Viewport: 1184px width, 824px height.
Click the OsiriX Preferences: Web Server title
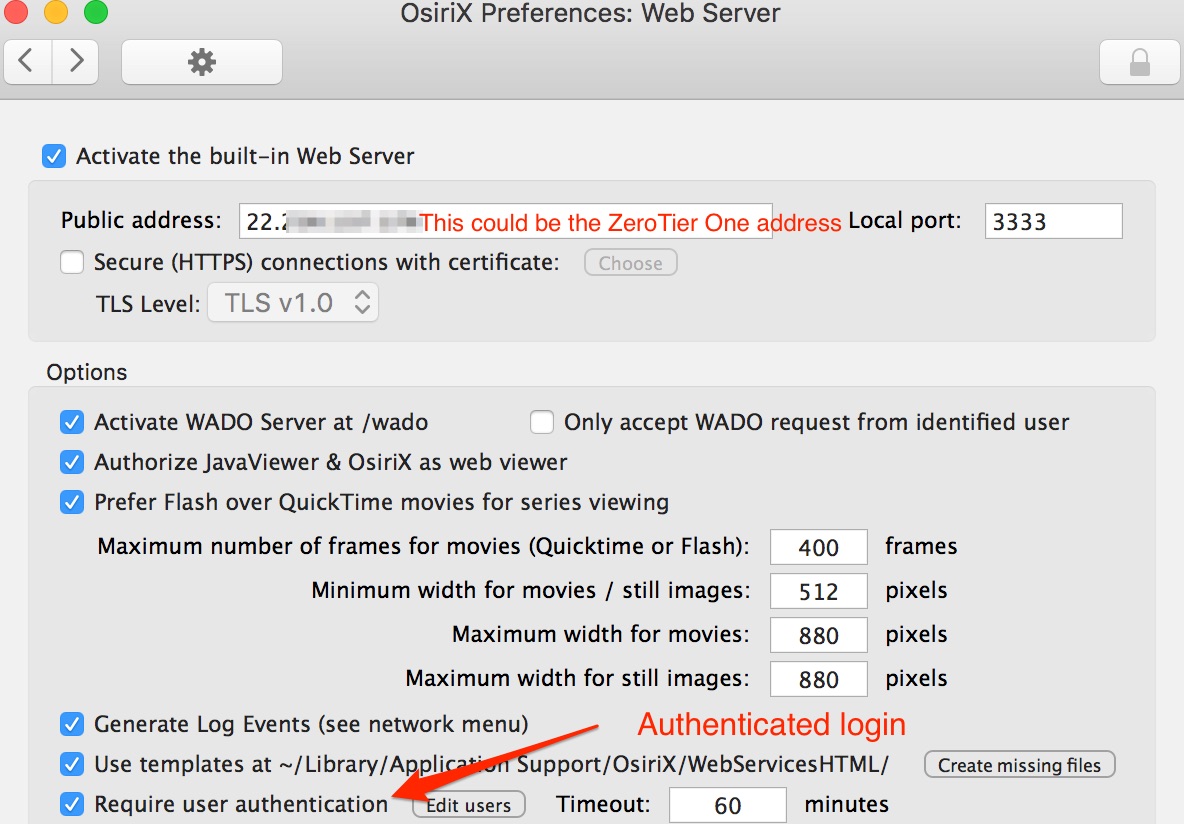(590, 13)
